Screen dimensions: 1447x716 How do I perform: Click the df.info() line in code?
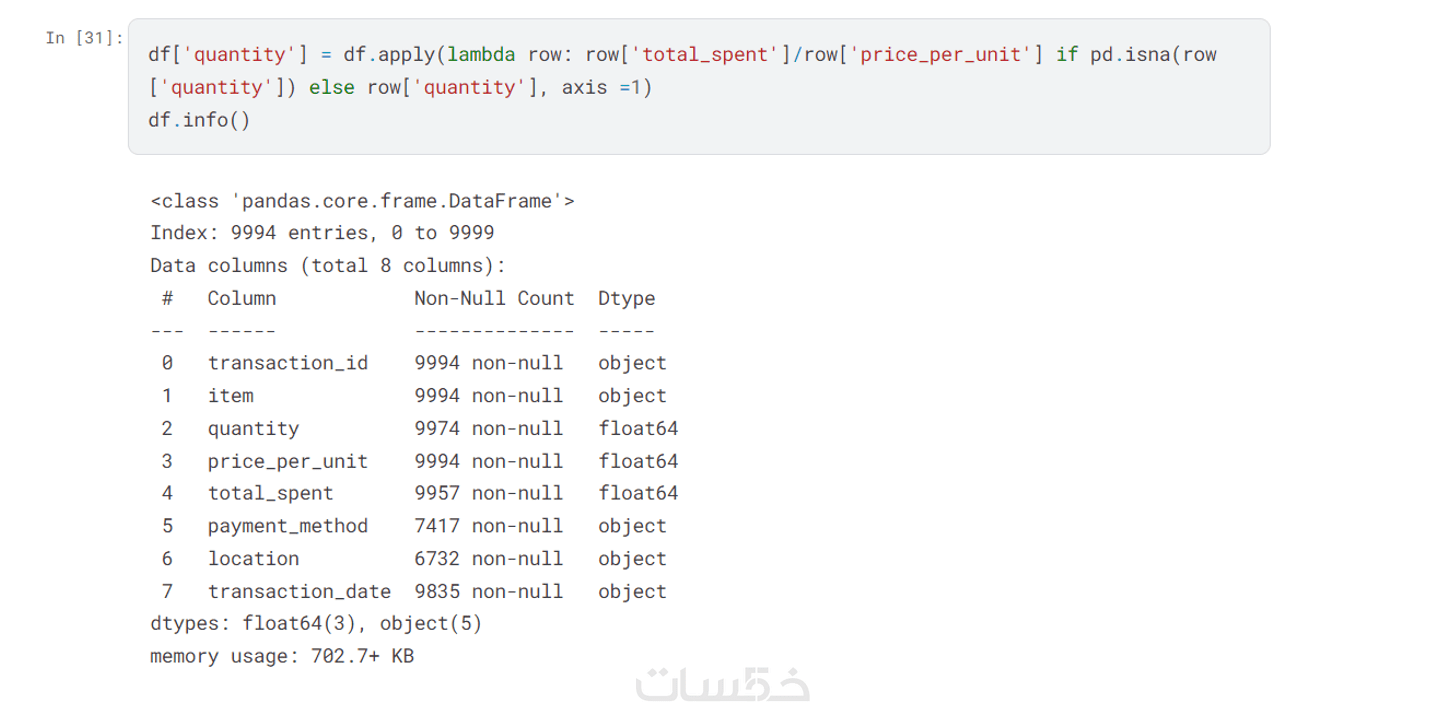click(x=198, y=120)
